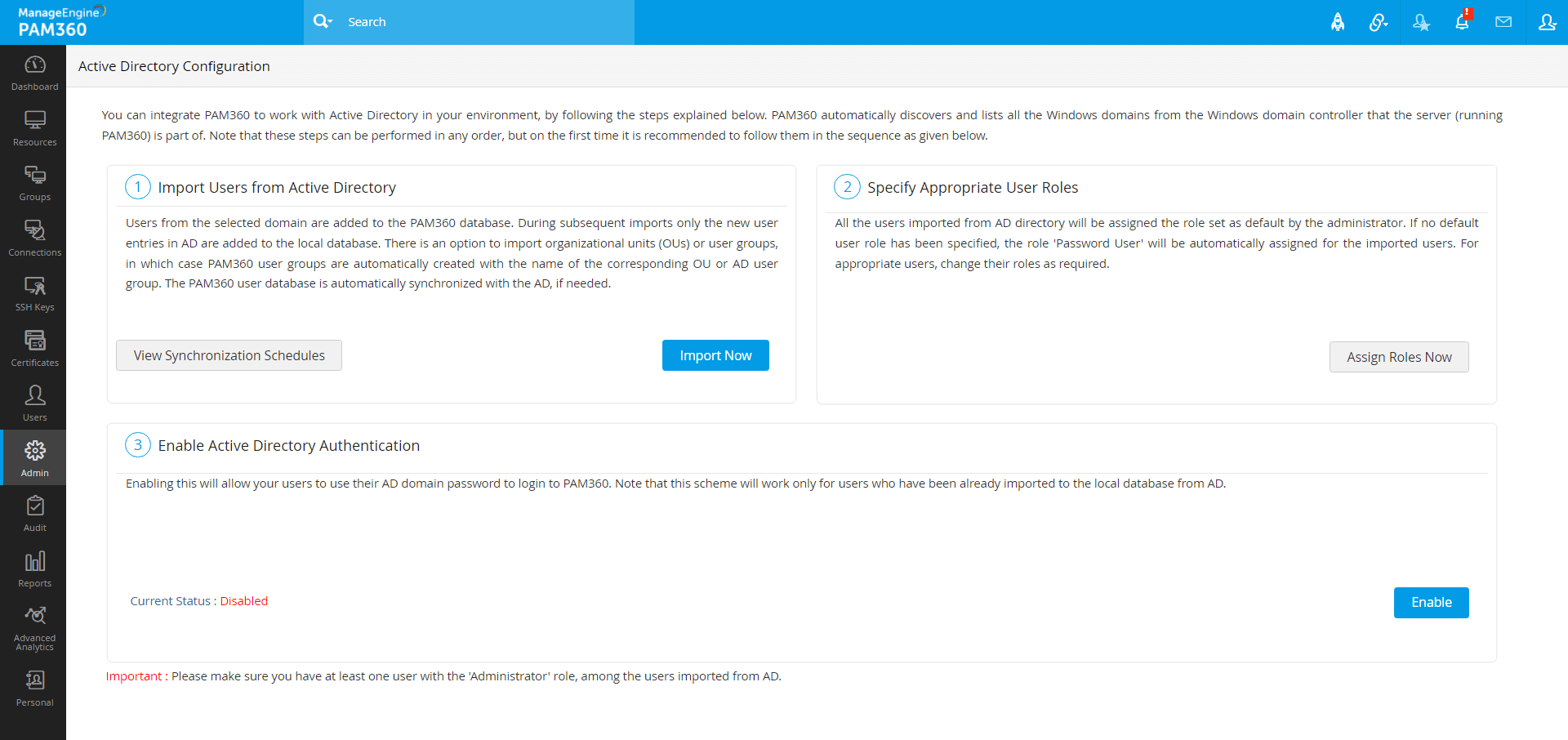
Task: Go to Resources in the sidebar
Action: coord(34,128)
